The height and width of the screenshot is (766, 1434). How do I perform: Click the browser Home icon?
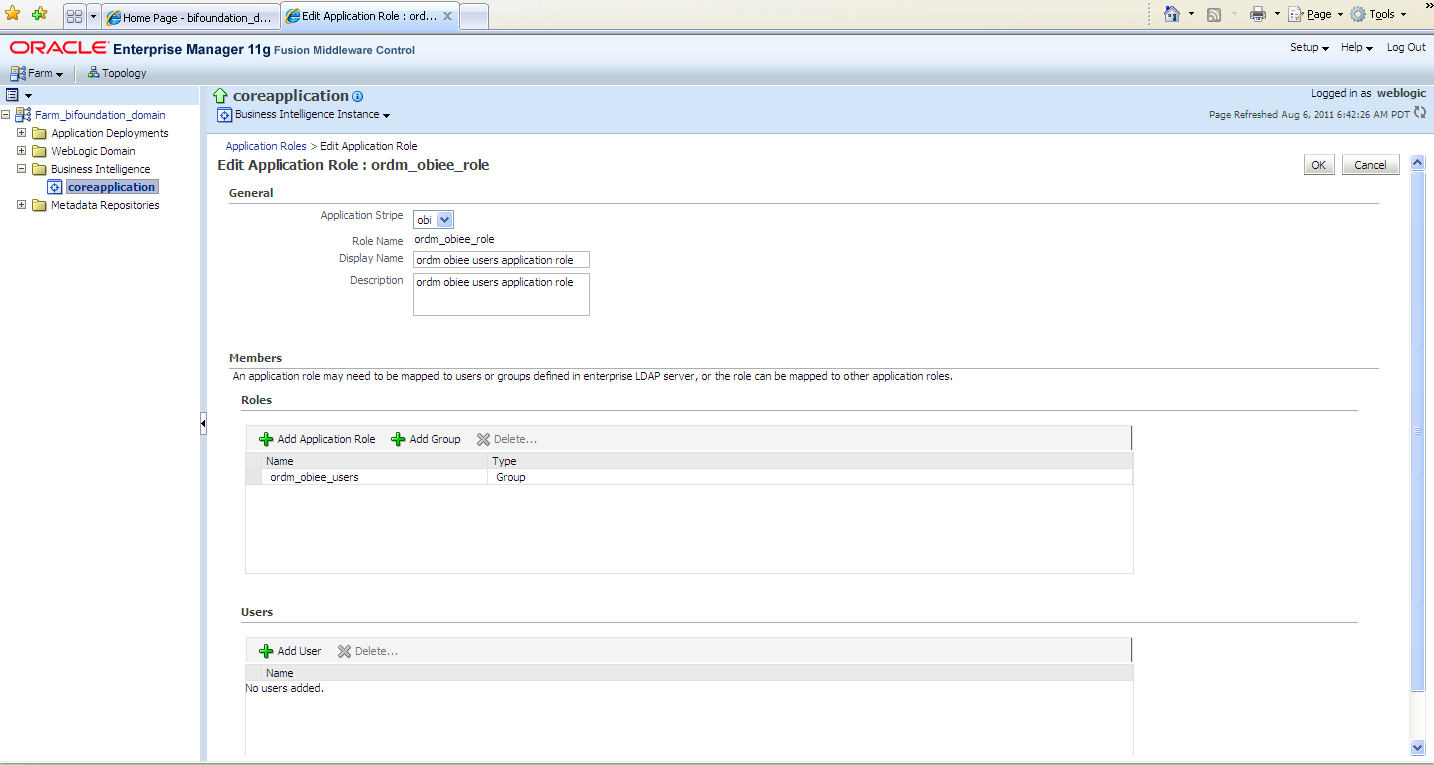point(1172,14)
